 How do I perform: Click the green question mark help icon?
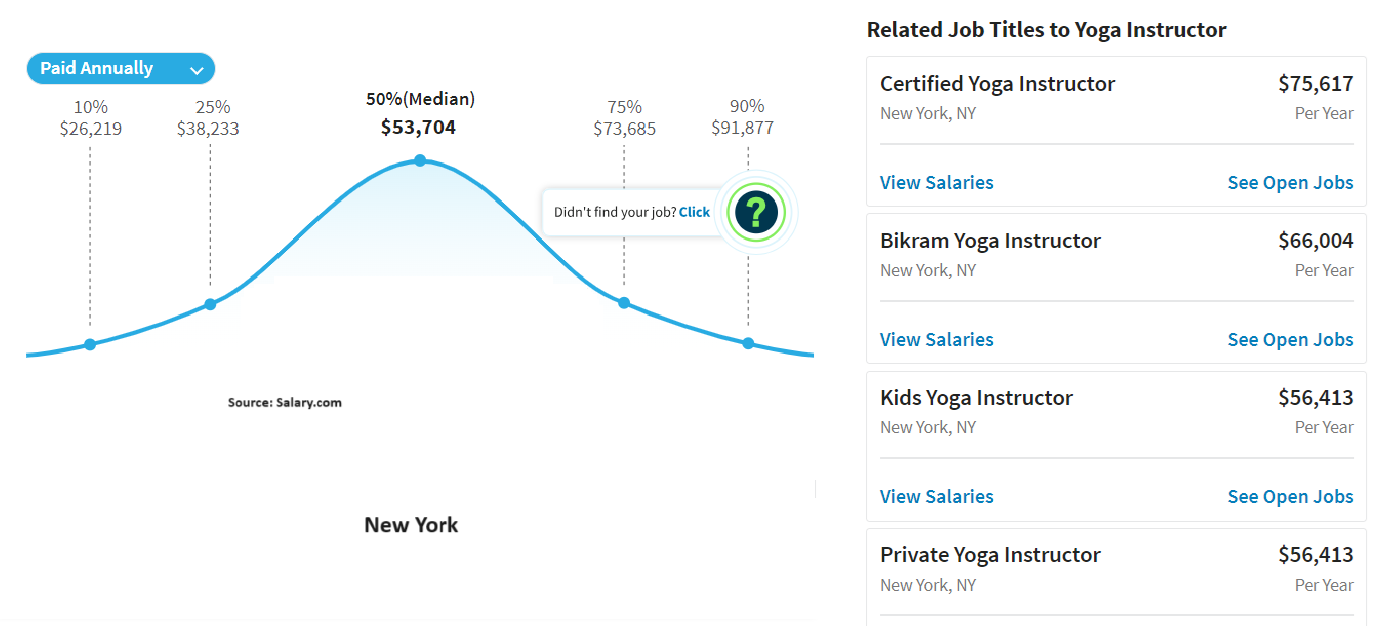click(x=757, y=212)
